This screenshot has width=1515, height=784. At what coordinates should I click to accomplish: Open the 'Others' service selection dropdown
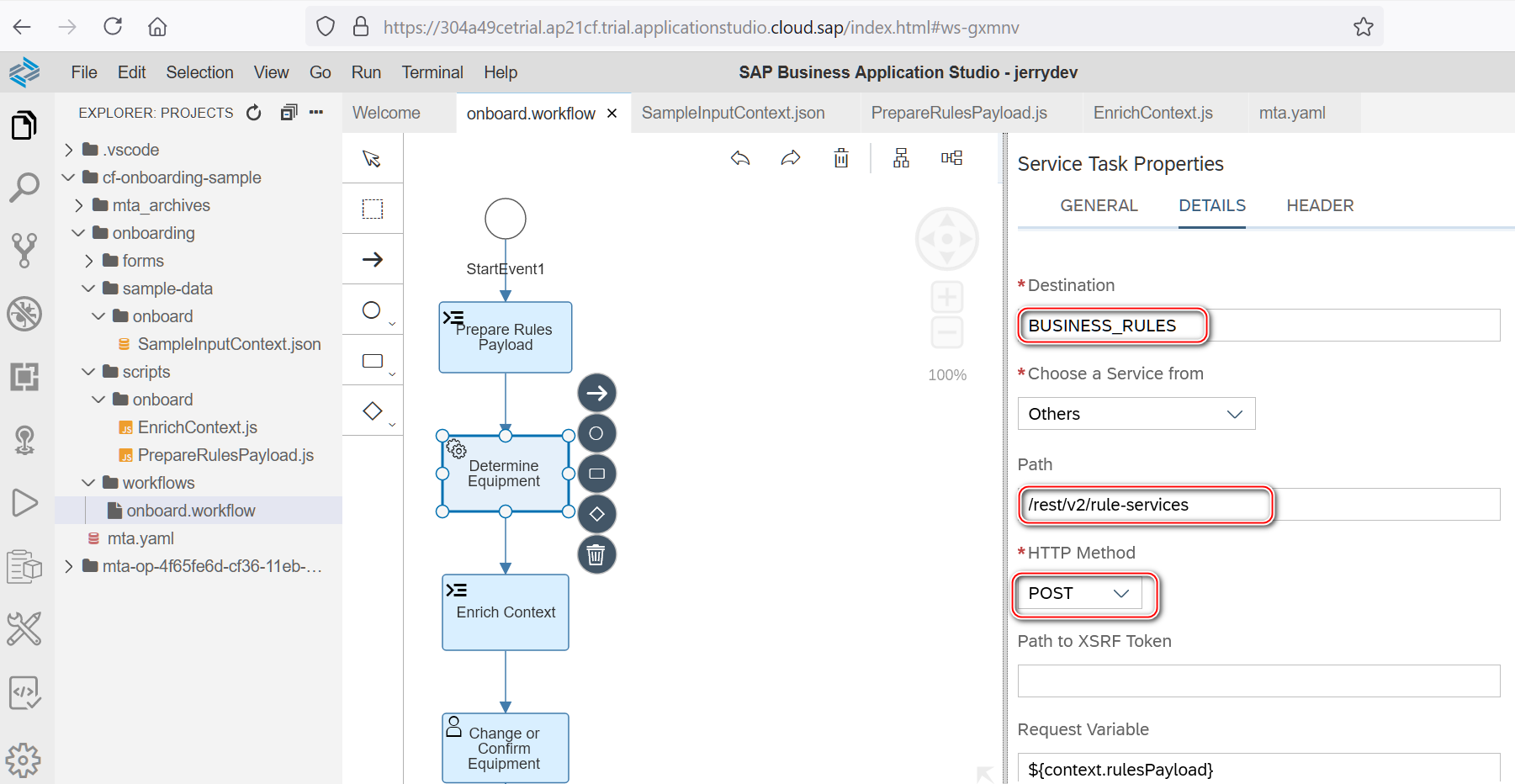tap(1136, 413)
